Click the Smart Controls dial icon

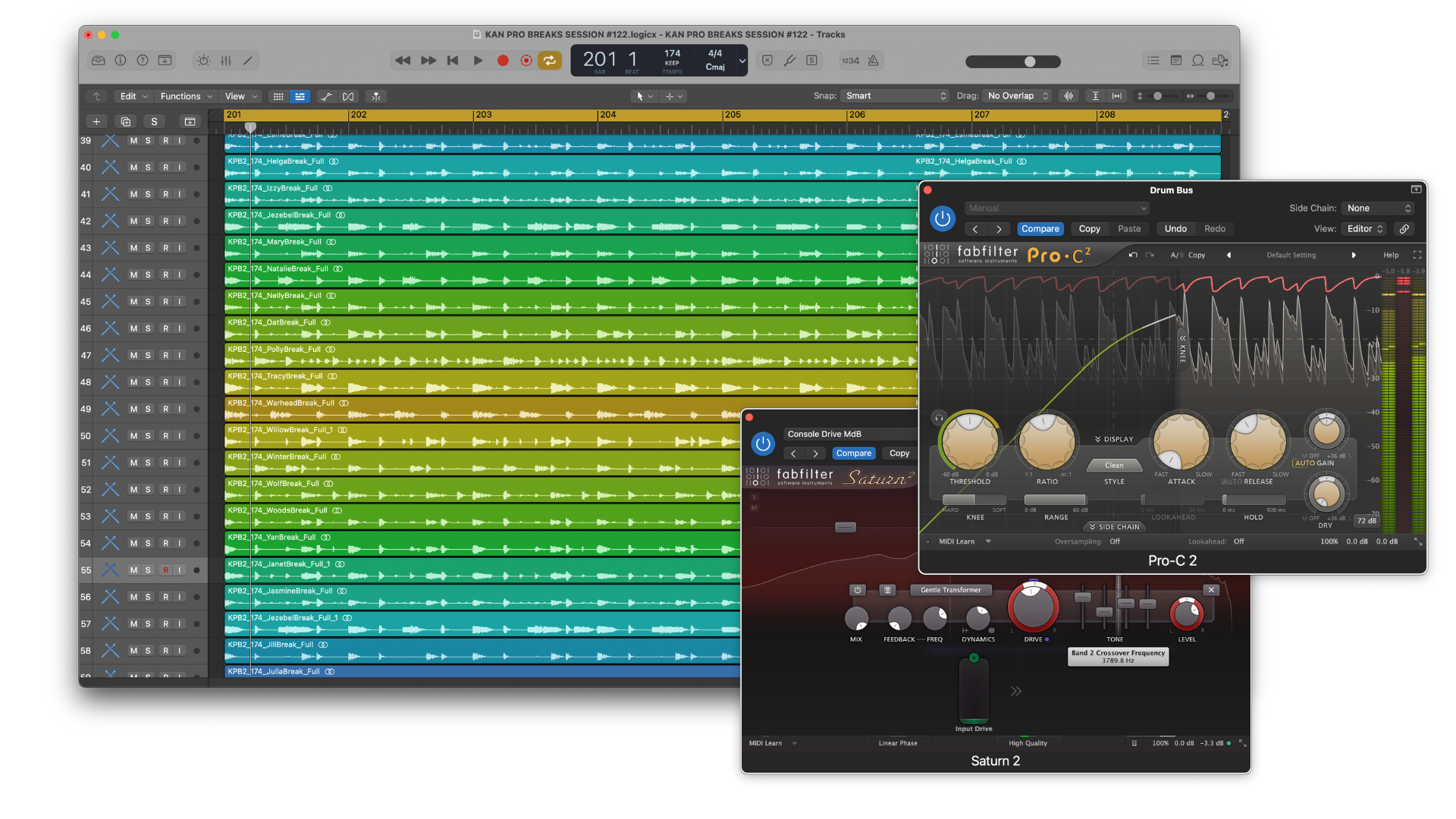203,61
